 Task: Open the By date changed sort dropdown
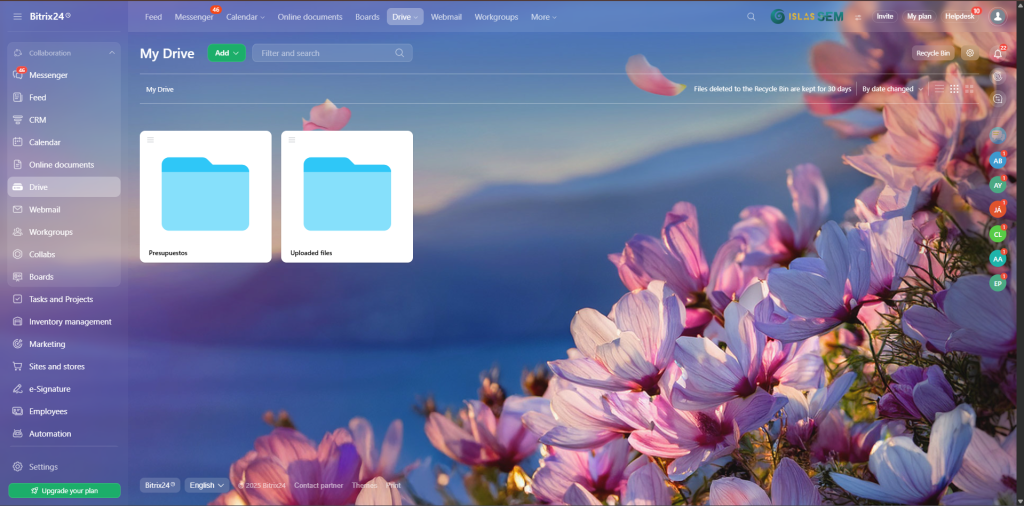coord(891,89)
